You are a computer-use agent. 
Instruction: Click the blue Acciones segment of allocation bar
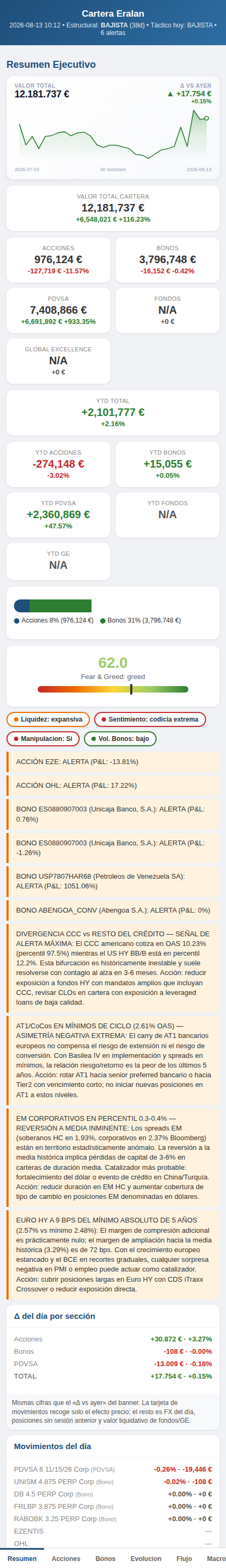pyautogui.click(x=22, y=606)
